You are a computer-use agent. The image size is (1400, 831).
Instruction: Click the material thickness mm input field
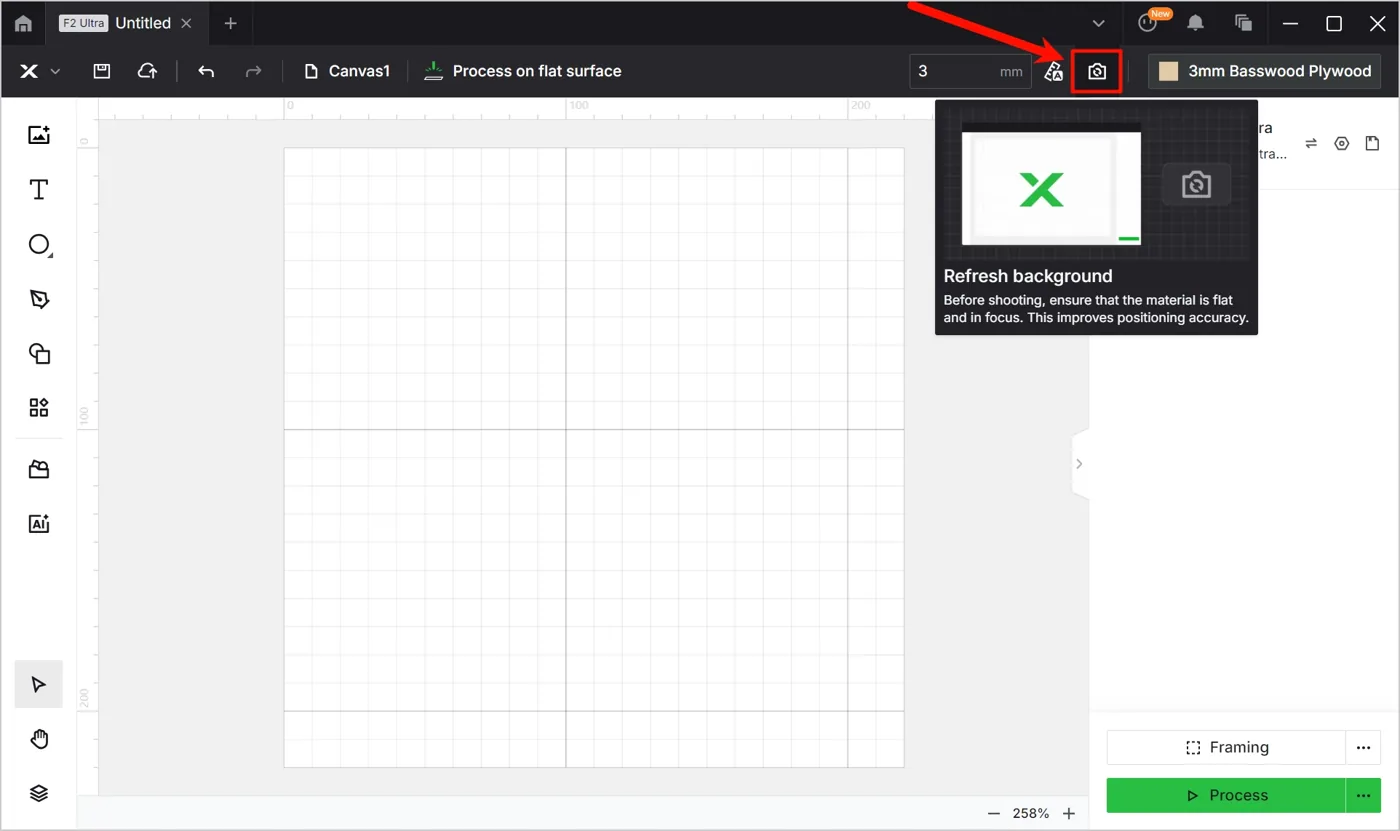[x=969, y=71]
